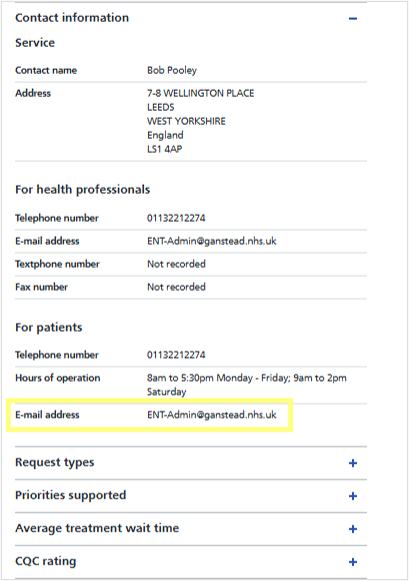The height and width of the screenshot is (581, 409).
Task: Select Textphone number Not recorded value
Action: (176, 264)
